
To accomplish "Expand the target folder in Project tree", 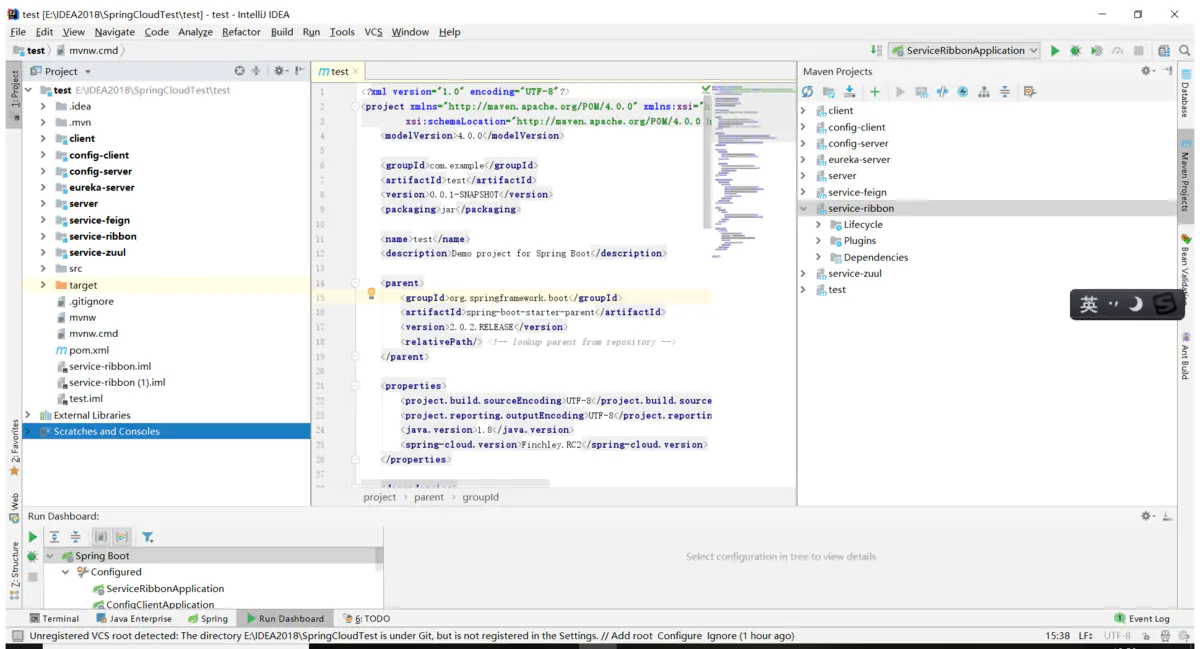I will coord(43,285).
